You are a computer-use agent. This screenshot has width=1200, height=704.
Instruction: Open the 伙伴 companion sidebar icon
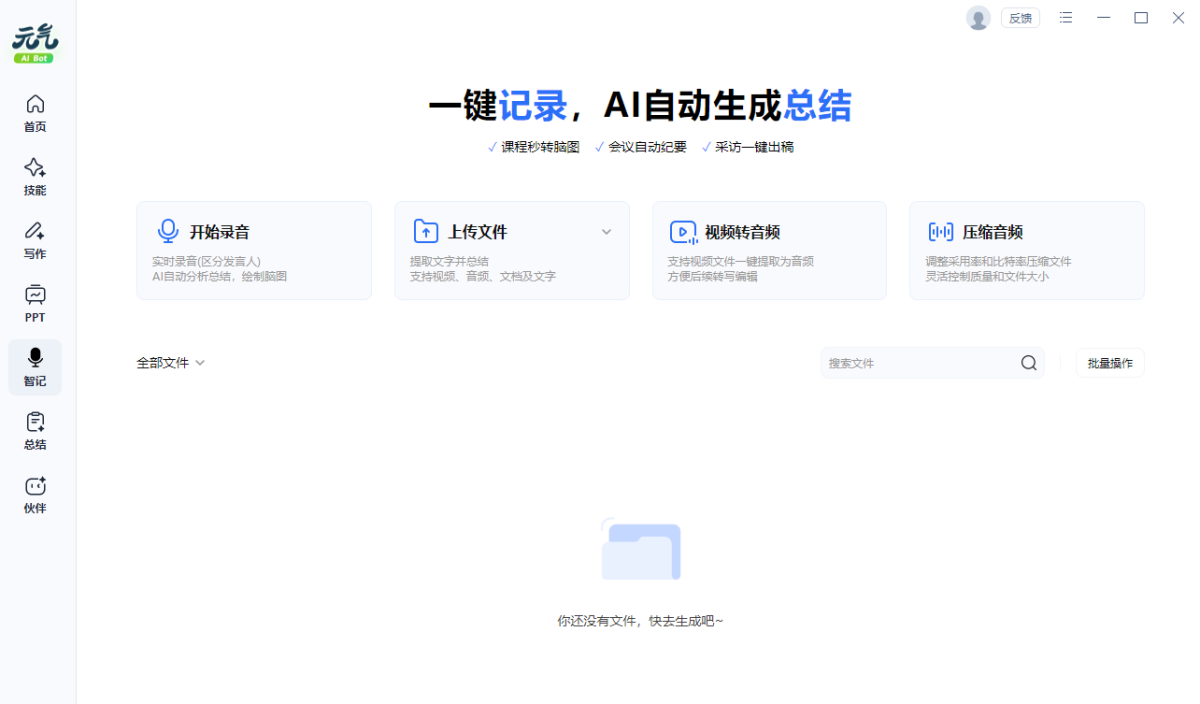(35, 495)
